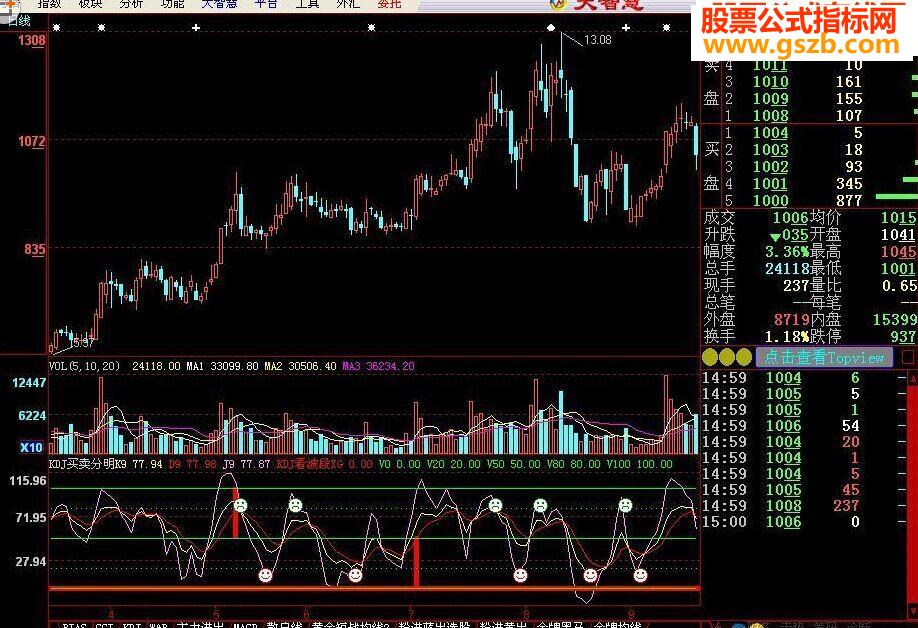
Task: Click the 1308 price axis label
Action: pyautogui.click(x=32, y=40)
